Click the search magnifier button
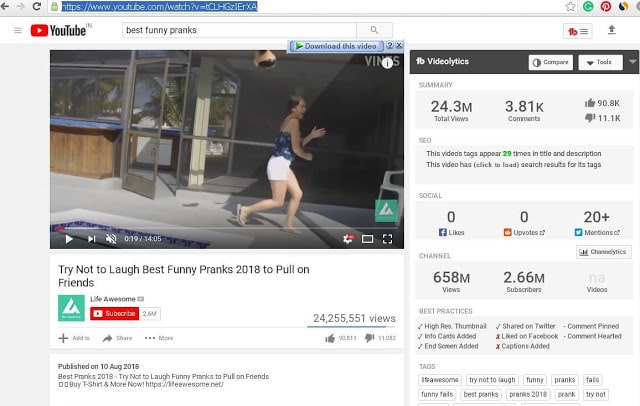The height and width of the screenshot is (406, 640). [374, 30]
